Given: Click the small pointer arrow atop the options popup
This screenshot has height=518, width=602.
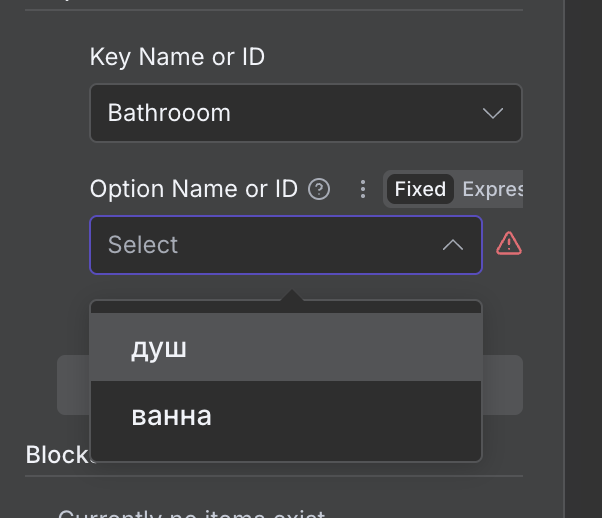Looking at the screenshot, I should [292, 295].
